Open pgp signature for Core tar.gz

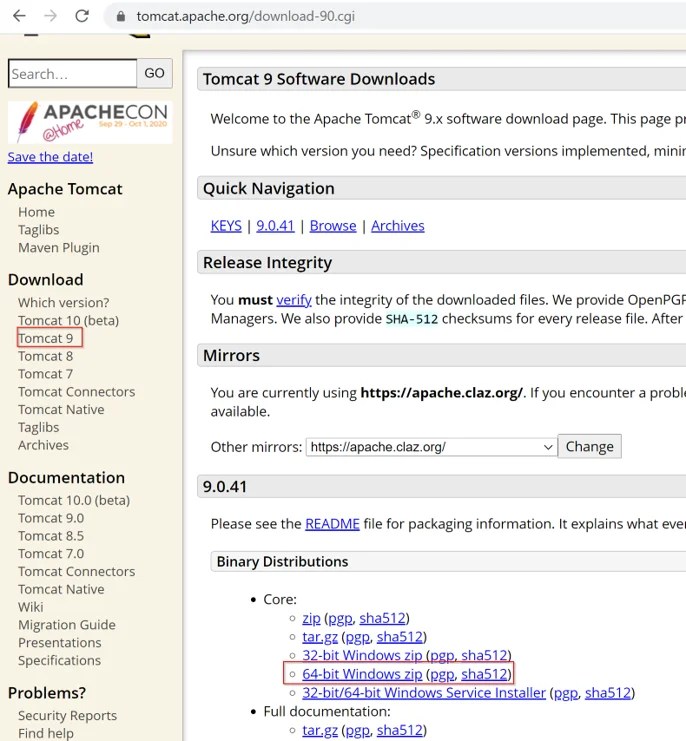tap(358, 638)
